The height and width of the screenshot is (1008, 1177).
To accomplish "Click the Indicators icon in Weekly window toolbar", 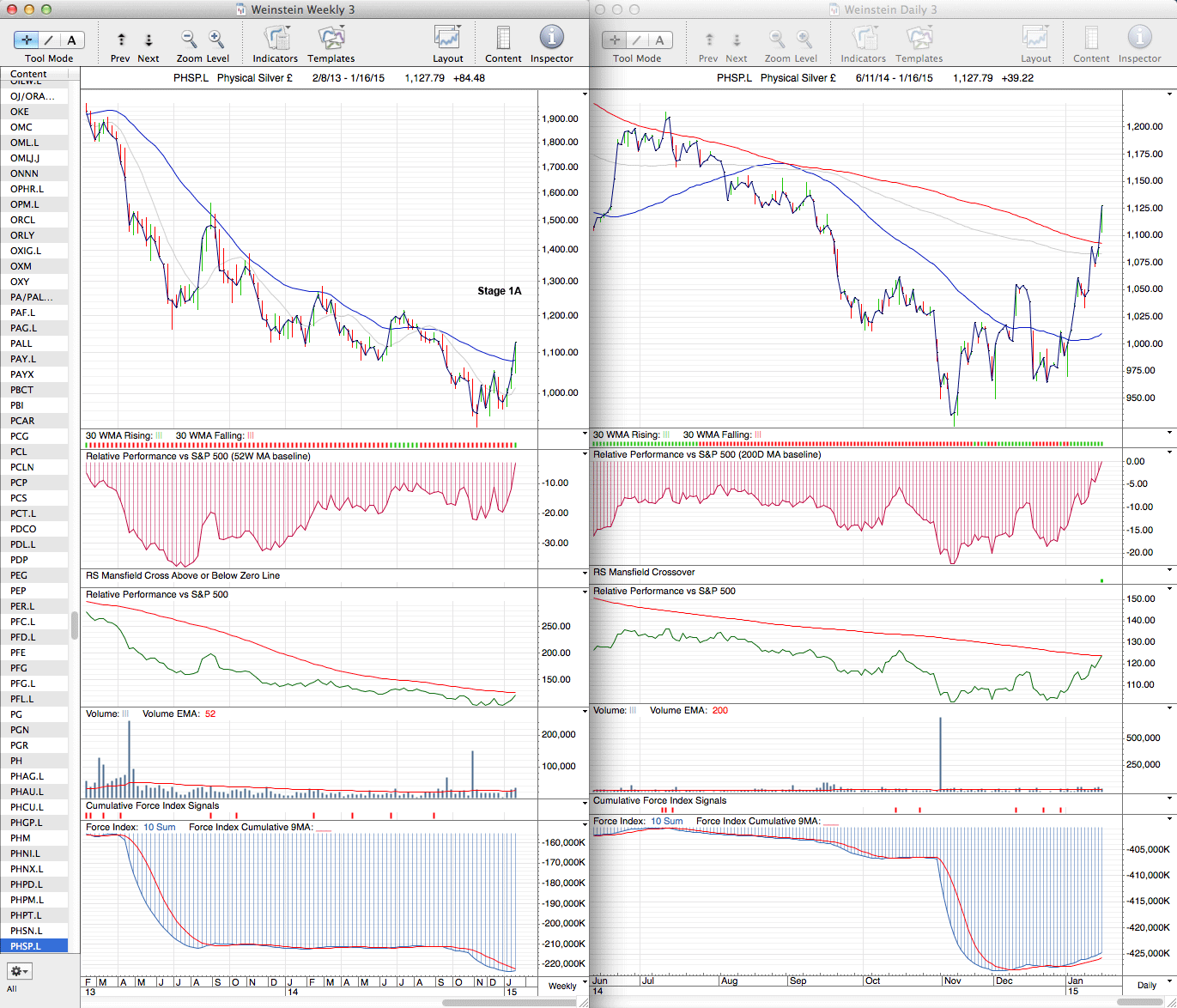I will 276,39.
